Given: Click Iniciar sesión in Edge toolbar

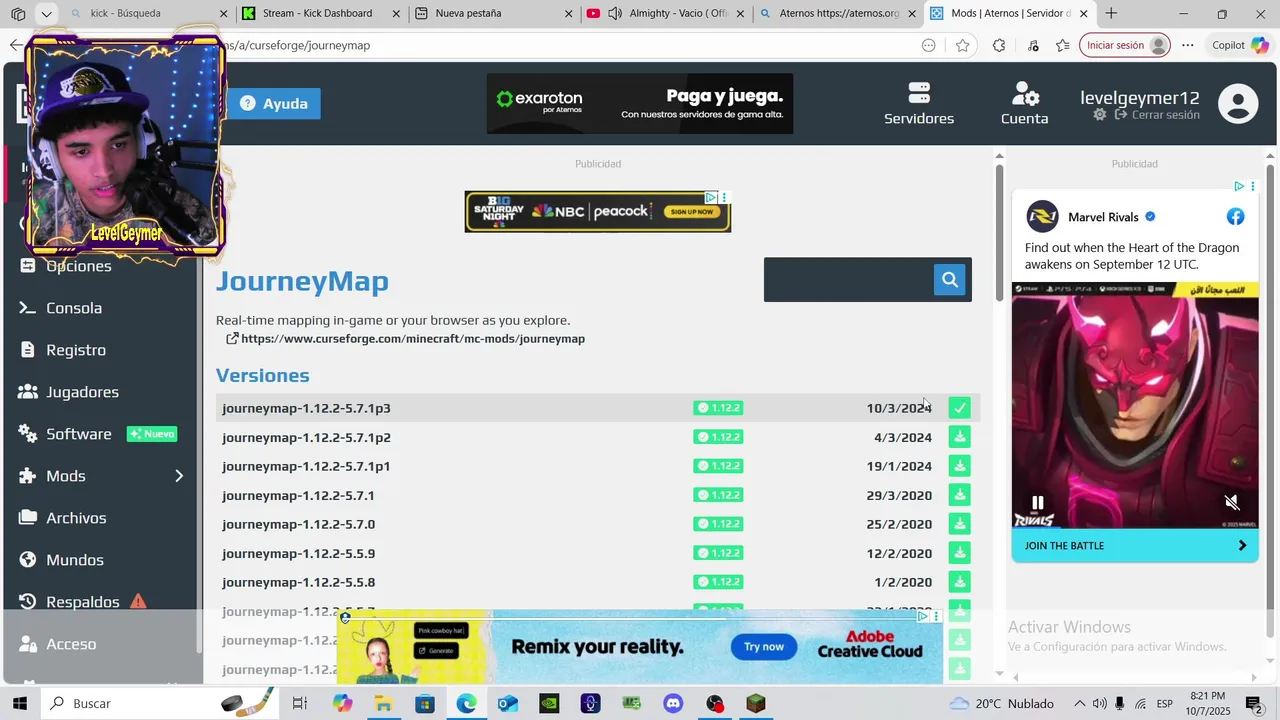Looking at the screenshot, I should (x=1125, y=45).
